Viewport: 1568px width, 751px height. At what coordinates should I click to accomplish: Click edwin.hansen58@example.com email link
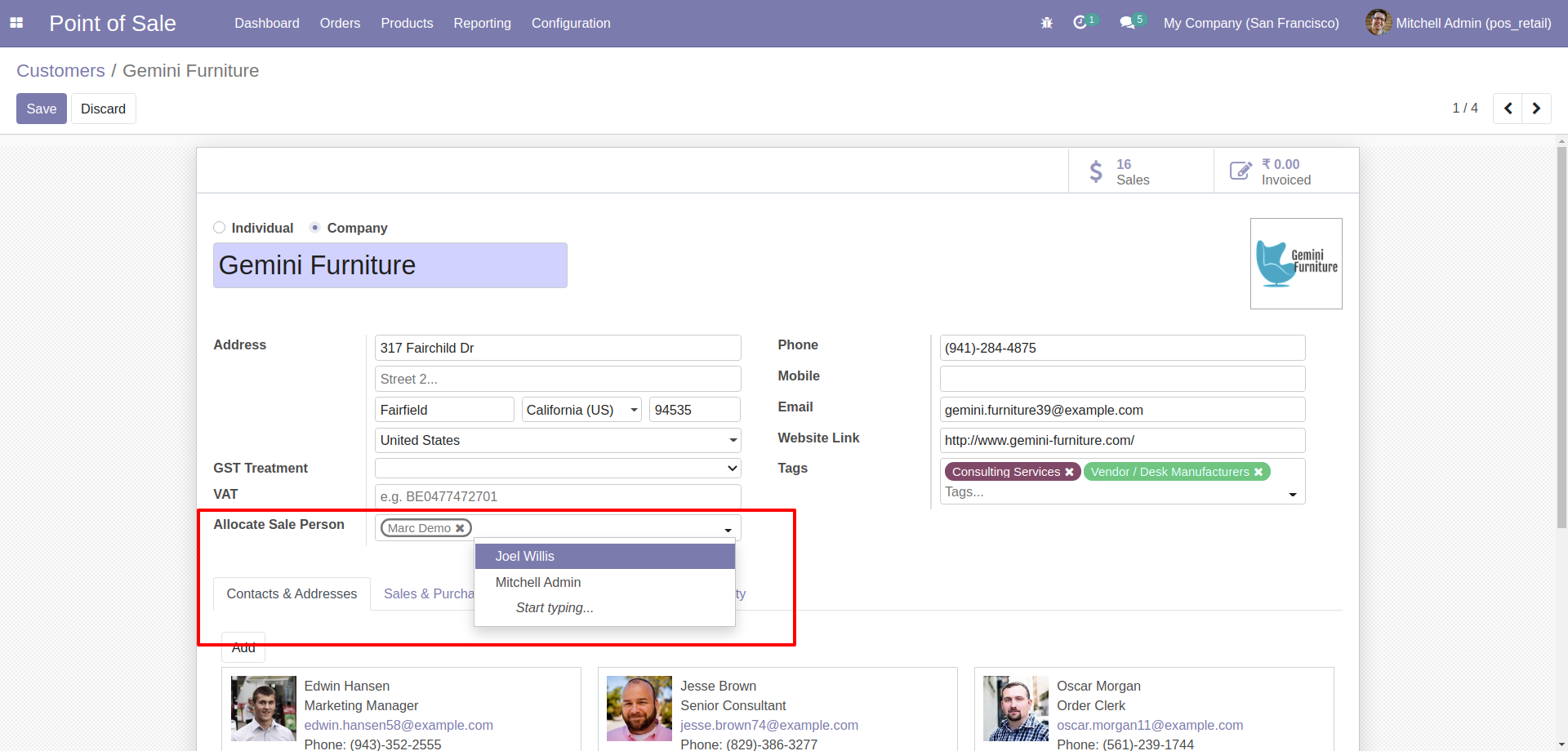coord(399,725)
